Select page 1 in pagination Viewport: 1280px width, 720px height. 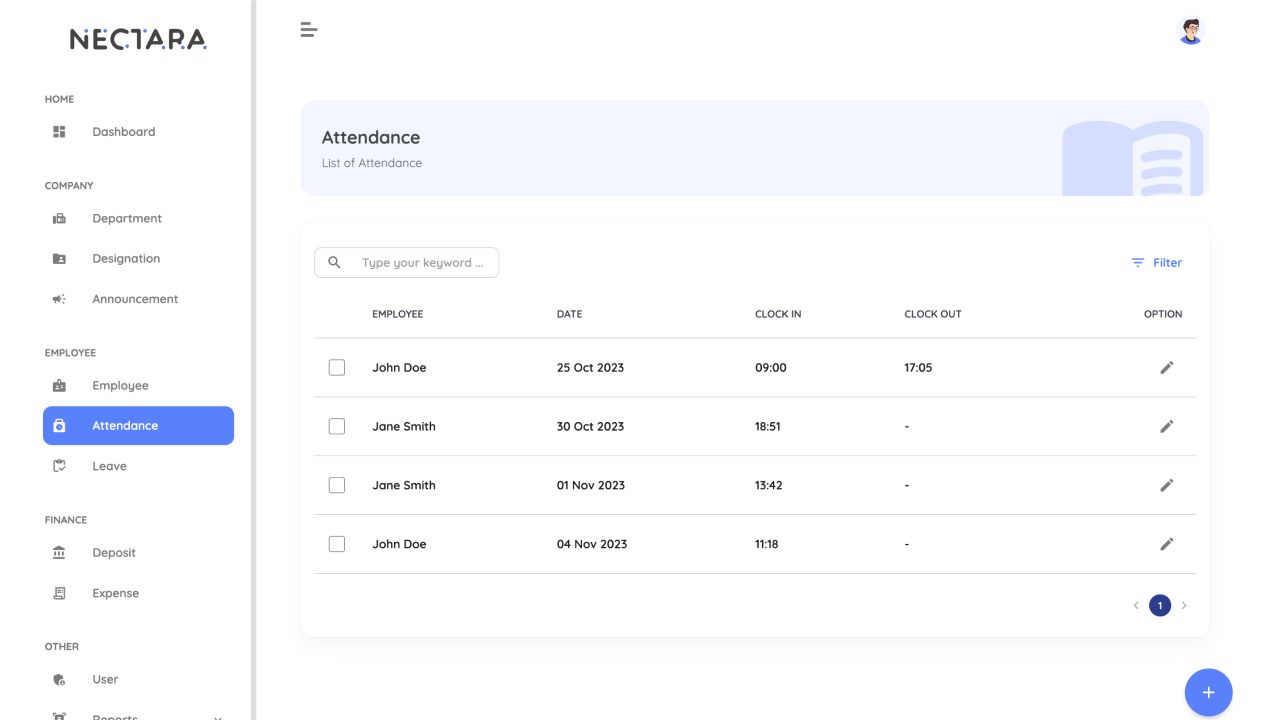[1160, 606]
